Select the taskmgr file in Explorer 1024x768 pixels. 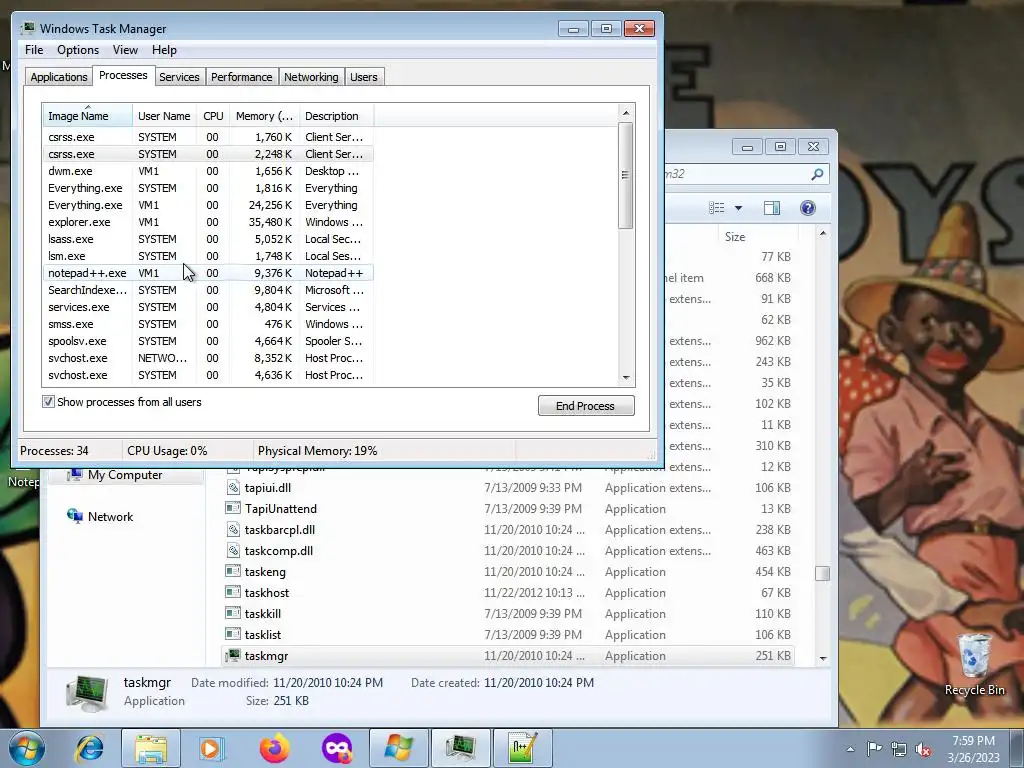click(508, 656)
